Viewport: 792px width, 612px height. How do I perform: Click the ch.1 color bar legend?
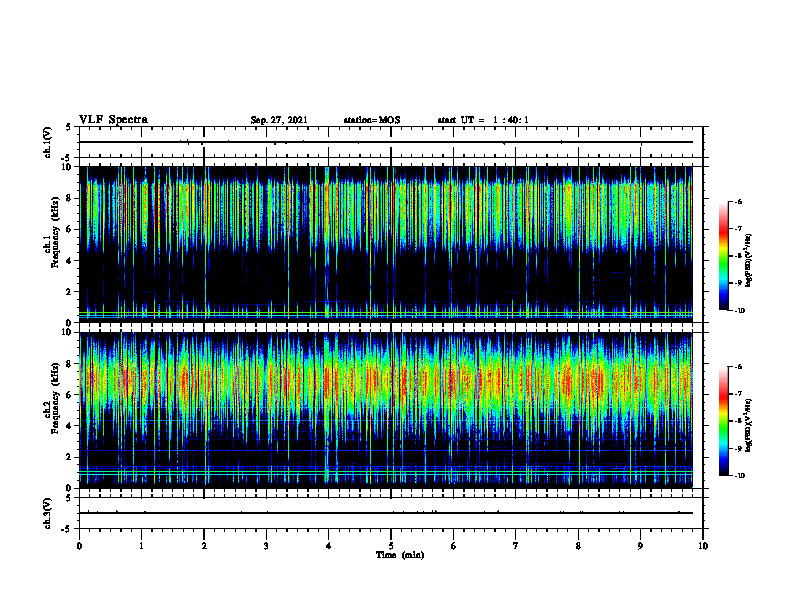(723, 256)
